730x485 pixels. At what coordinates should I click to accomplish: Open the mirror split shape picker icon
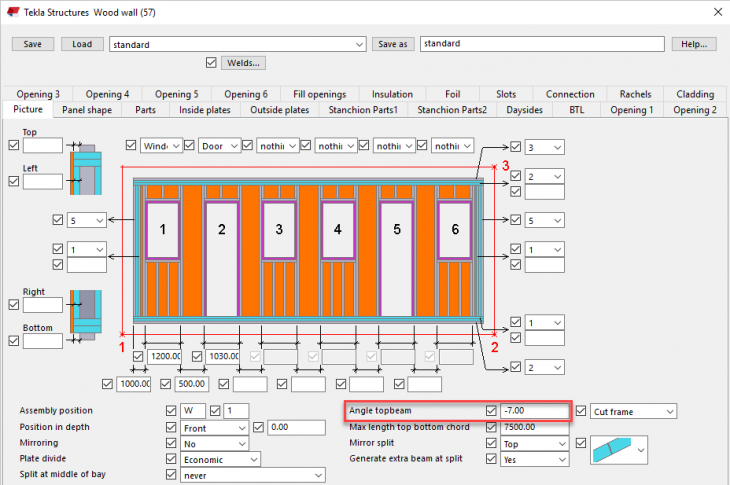tap(619, 450)
